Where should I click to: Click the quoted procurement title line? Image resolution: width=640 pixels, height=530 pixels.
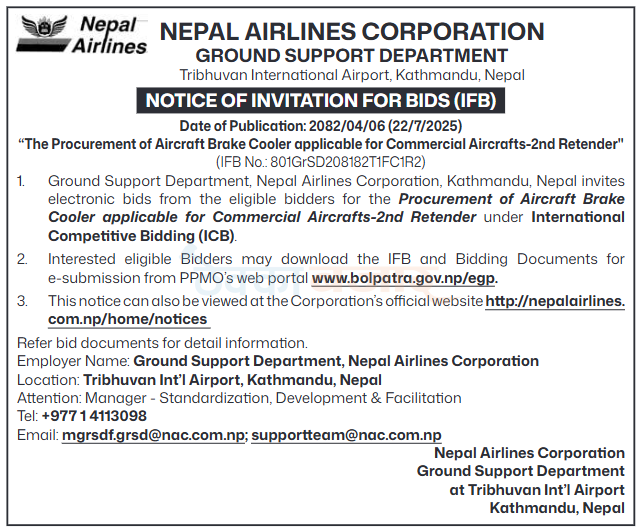pyautogui.click(x=320, y=144)
